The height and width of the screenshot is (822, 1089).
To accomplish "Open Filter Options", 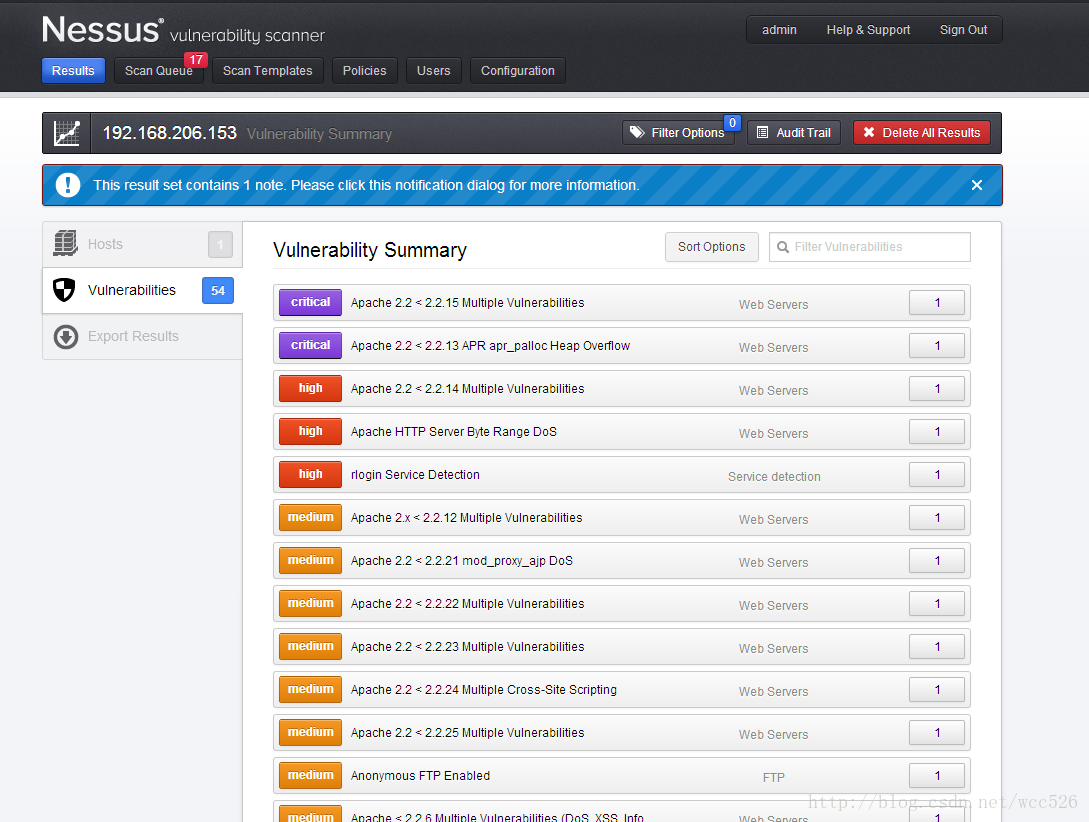I will pos(677,133).
